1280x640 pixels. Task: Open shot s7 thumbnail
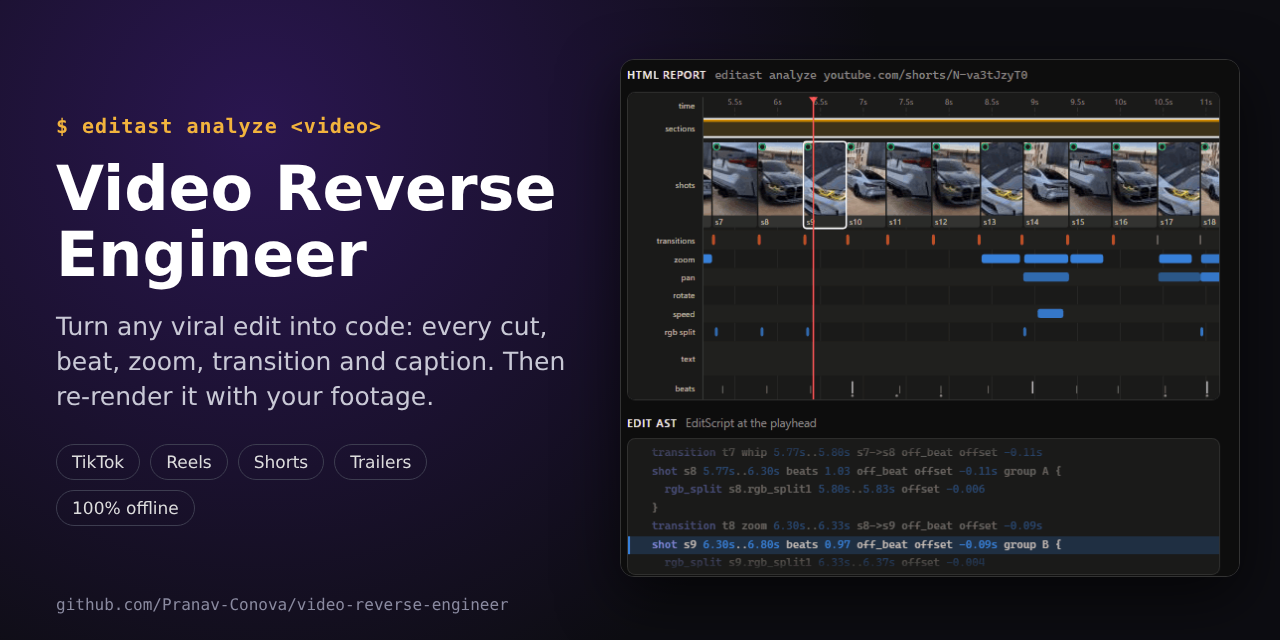[735, 185]
